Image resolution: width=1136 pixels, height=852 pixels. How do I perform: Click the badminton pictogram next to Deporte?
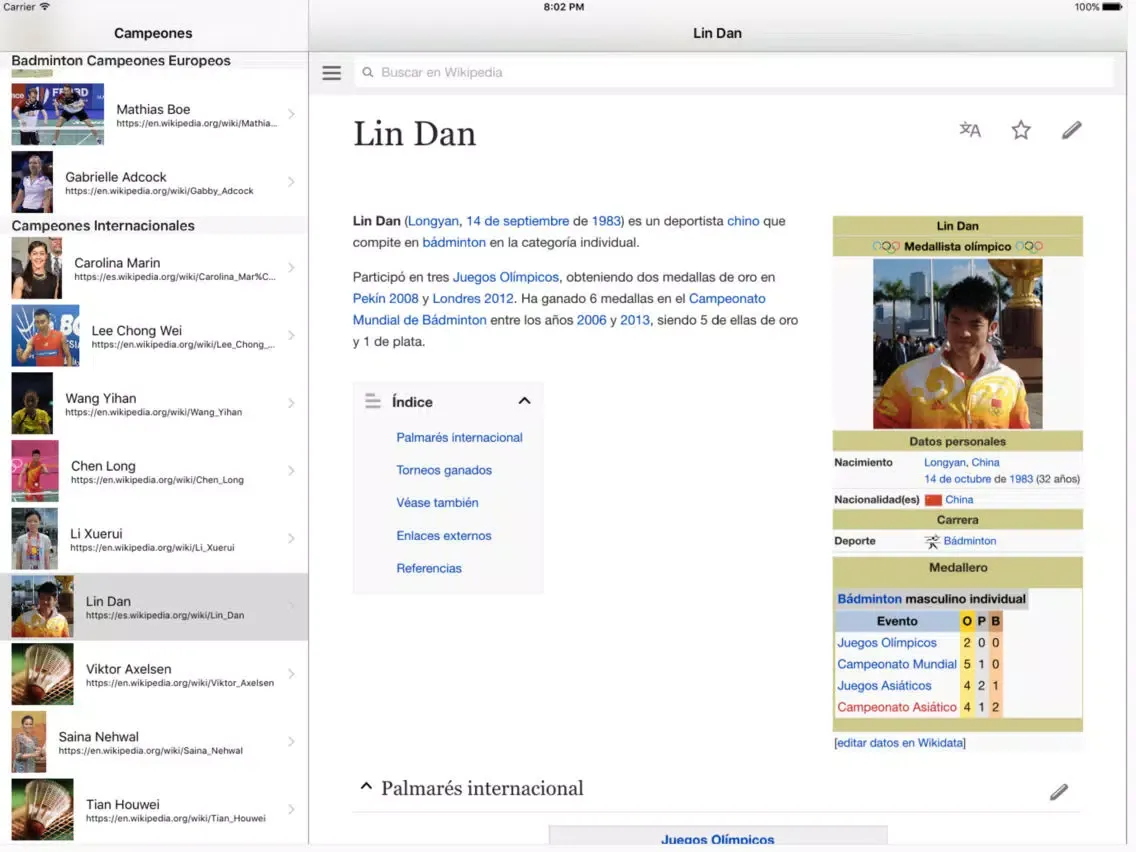[x=932, y=541]
